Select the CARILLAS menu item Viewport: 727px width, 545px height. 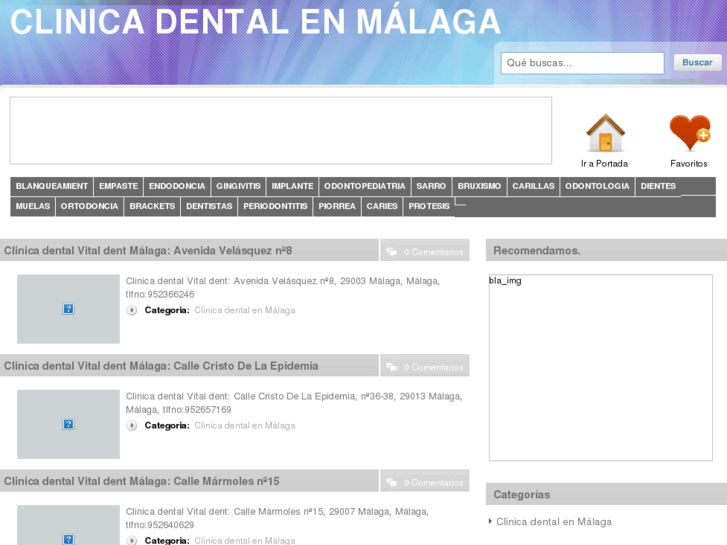tap(533, 186)
